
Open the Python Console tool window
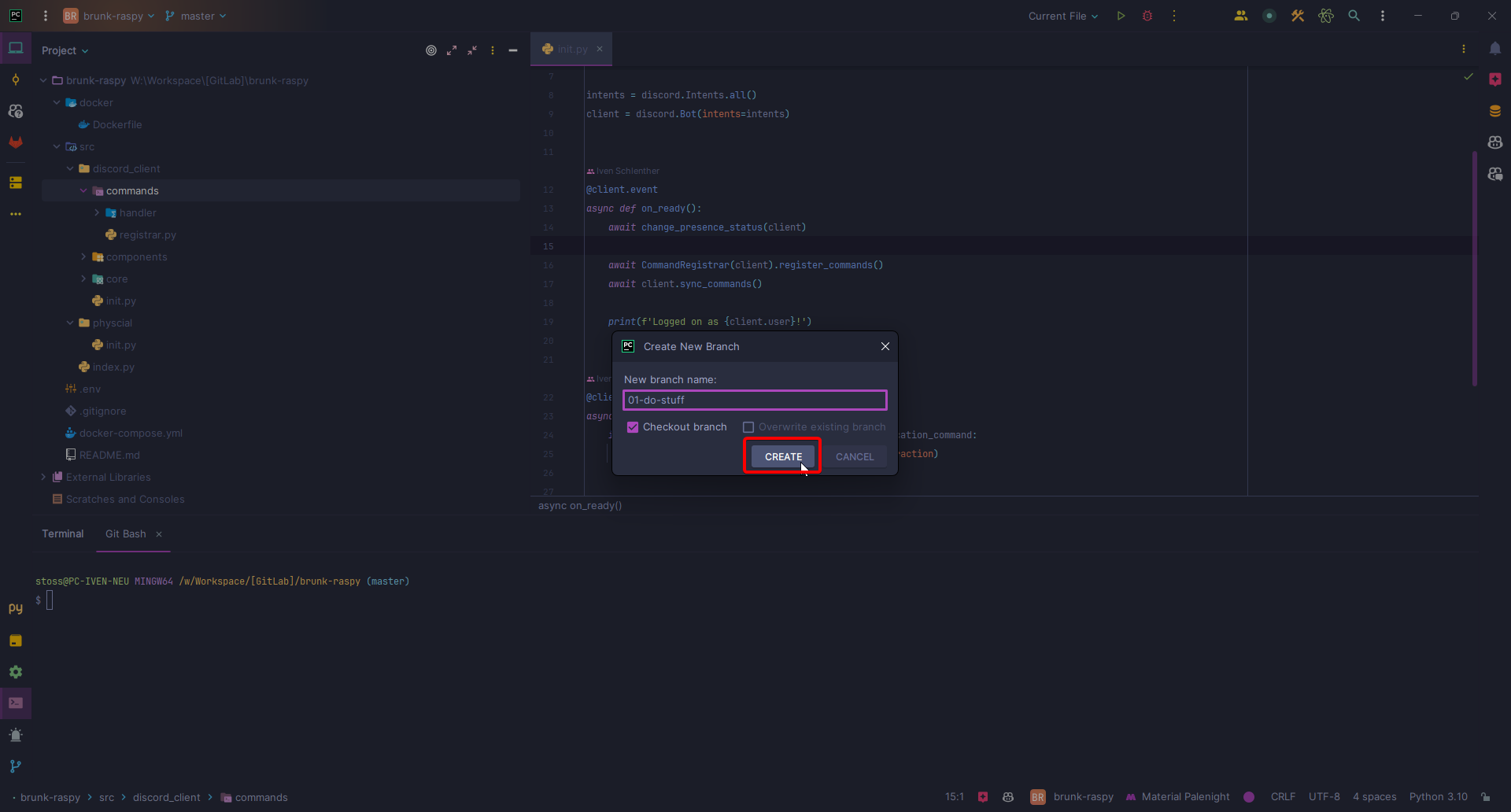tap(16, 608)
